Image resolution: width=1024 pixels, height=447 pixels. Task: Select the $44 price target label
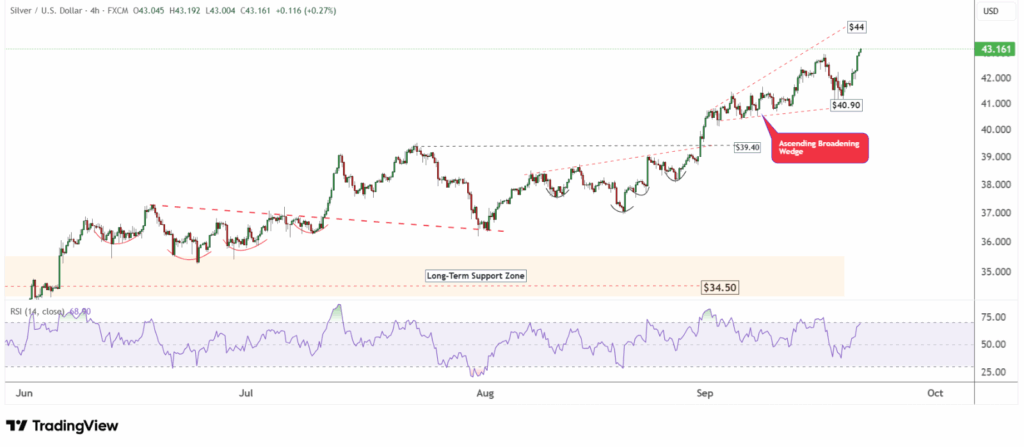pyautogui.click(x=856, y=26)
